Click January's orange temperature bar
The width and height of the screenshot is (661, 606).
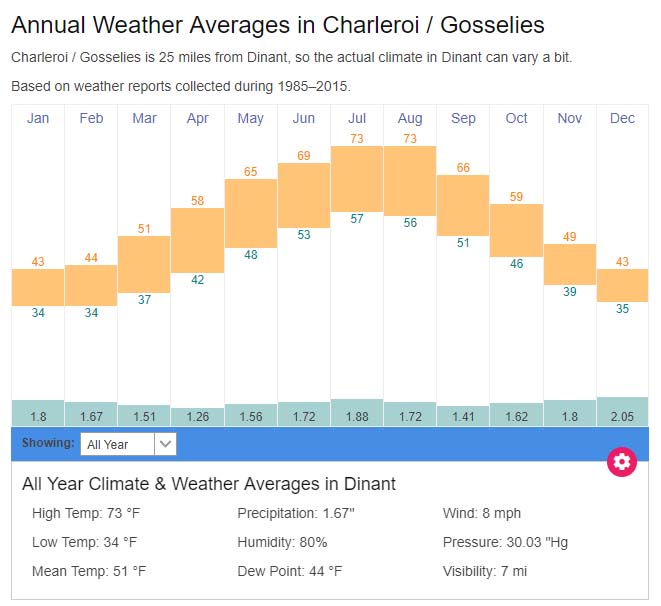pyautogui.click(x=38, y=287)
